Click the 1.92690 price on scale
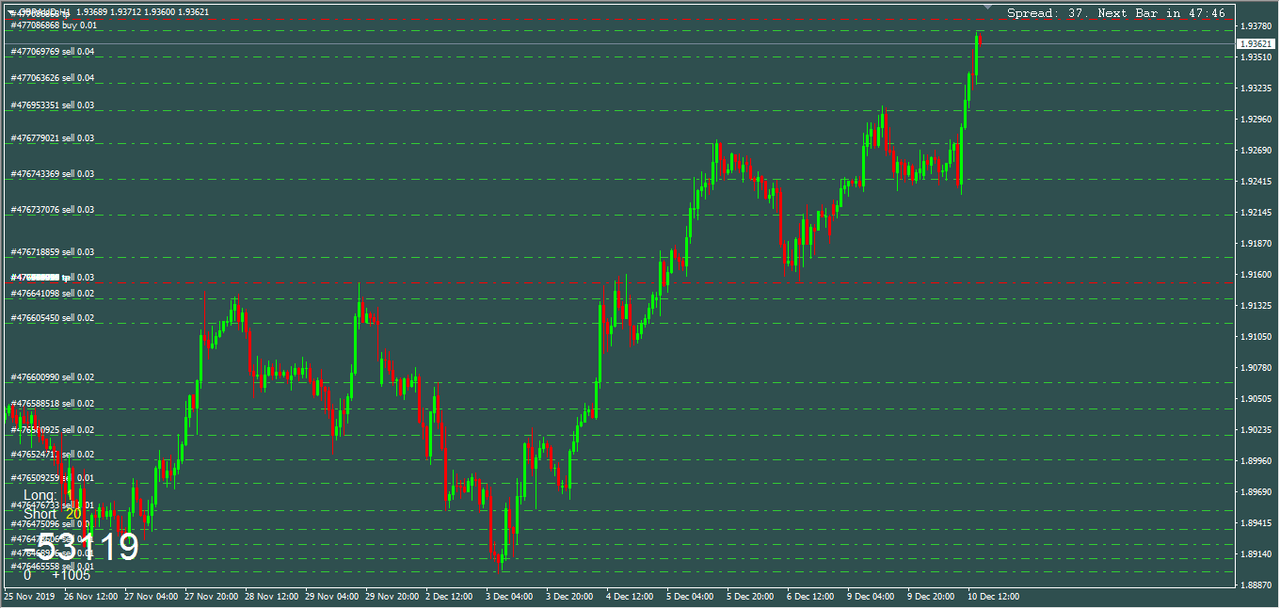This screenshot has width=1280, height=609. 1254,150
